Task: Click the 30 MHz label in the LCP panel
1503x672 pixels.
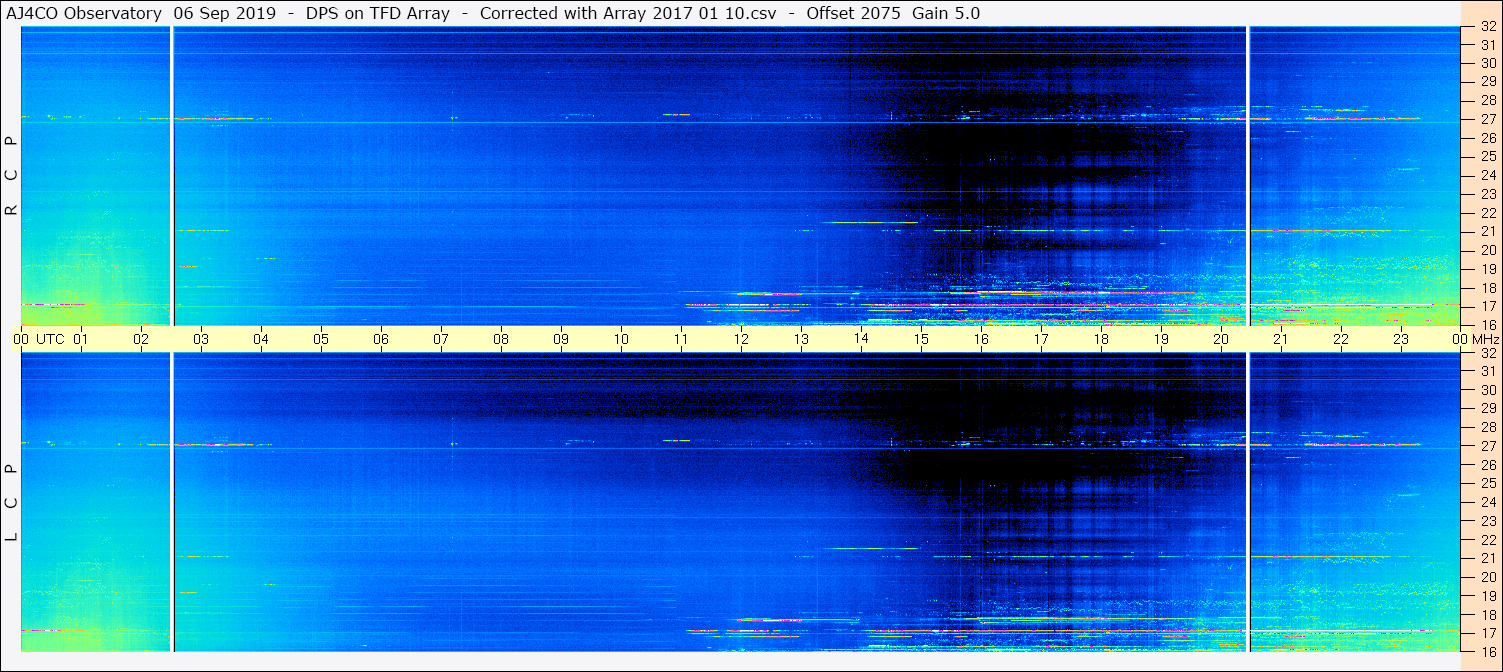Action: coord(1487,390)
